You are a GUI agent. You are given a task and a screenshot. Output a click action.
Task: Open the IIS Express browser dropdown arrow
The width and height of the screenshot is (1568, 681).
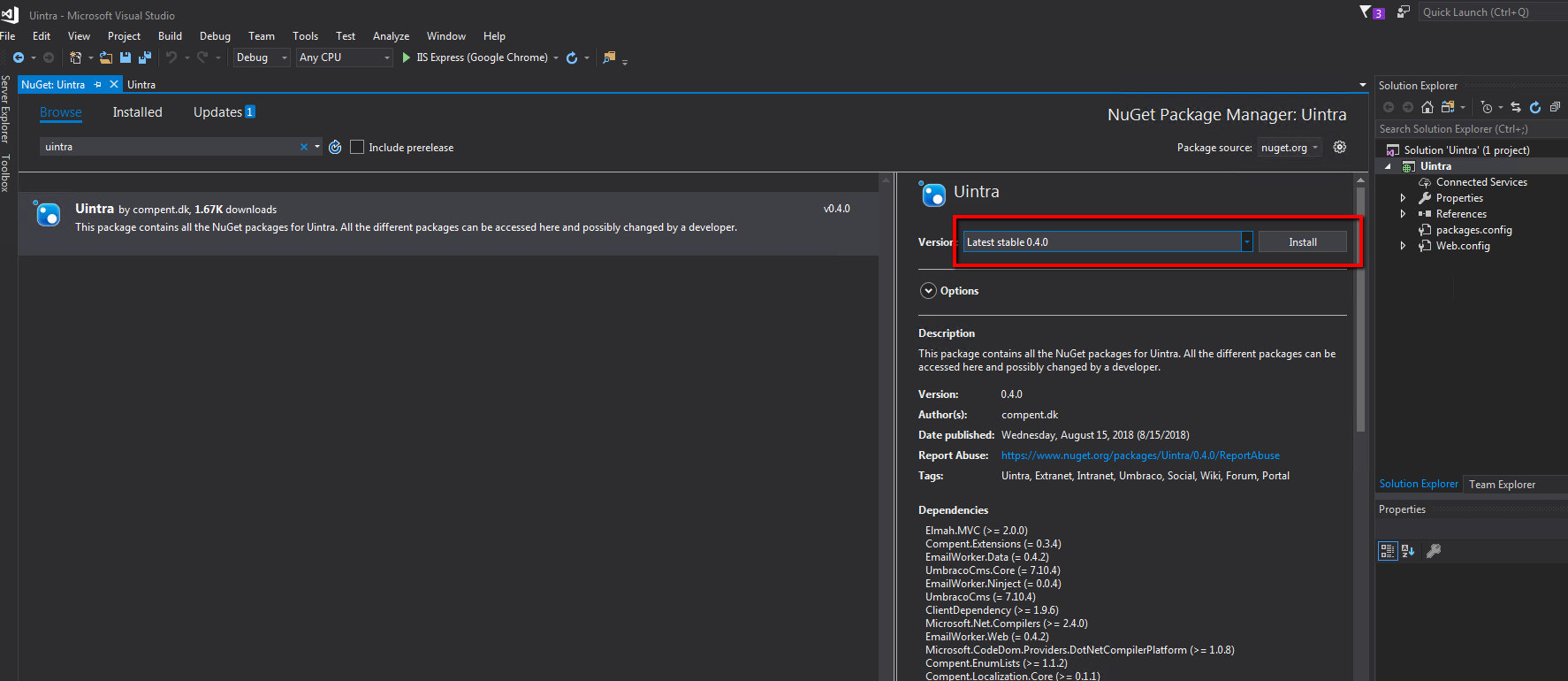[x=556, y=57]
